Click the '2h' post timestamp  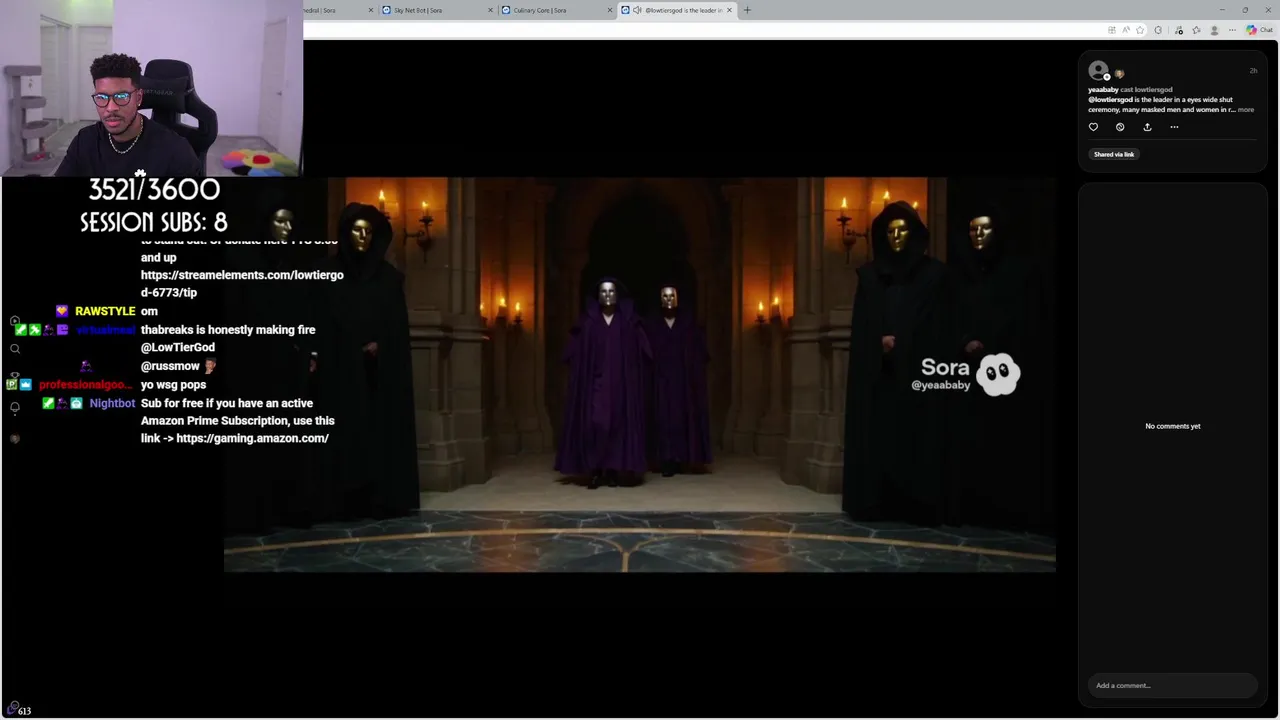(1253, 71)
